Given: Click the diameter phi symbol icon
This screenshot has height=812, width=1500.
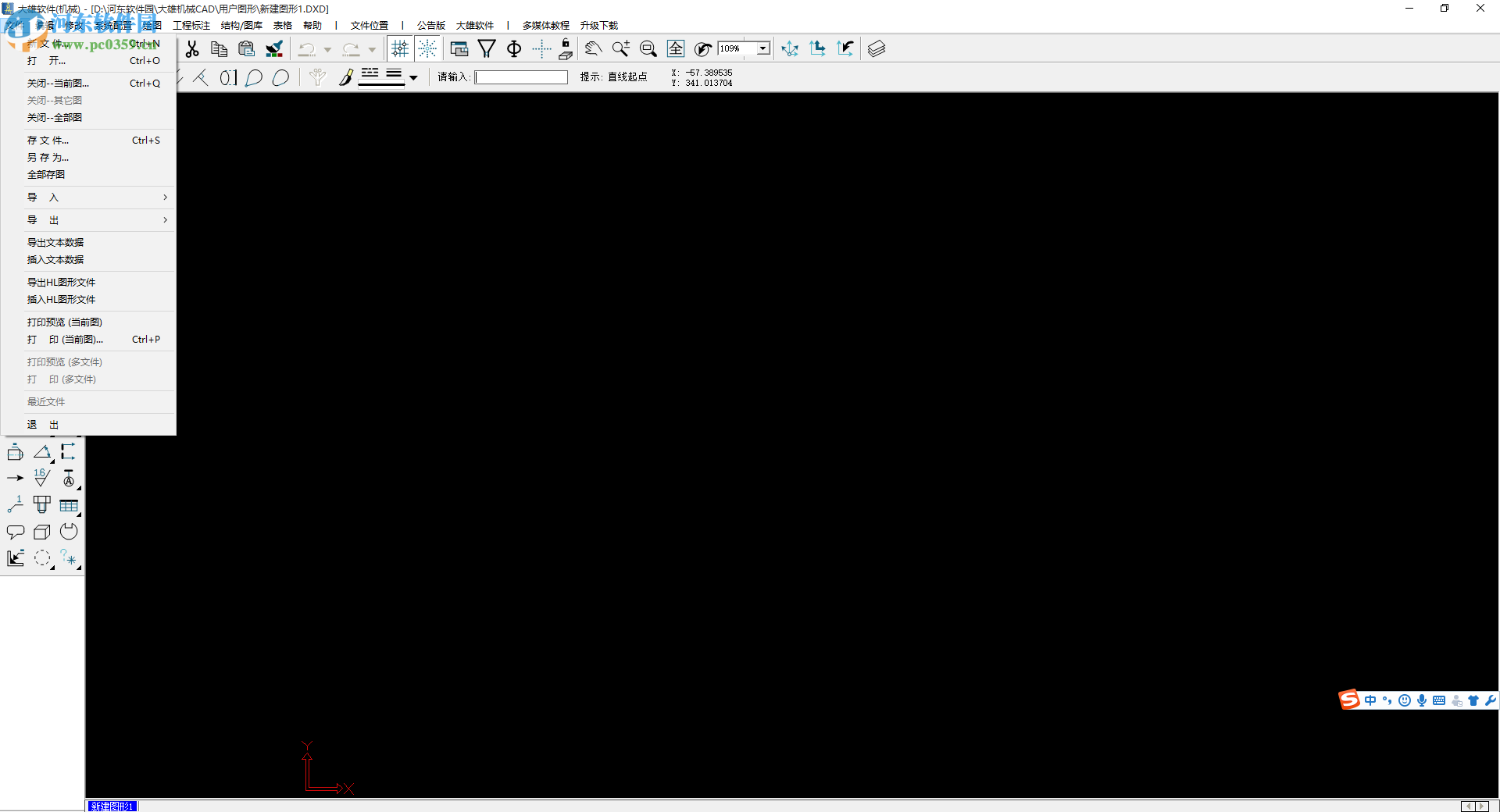Looking at the screenshot, I should point(514,49).
